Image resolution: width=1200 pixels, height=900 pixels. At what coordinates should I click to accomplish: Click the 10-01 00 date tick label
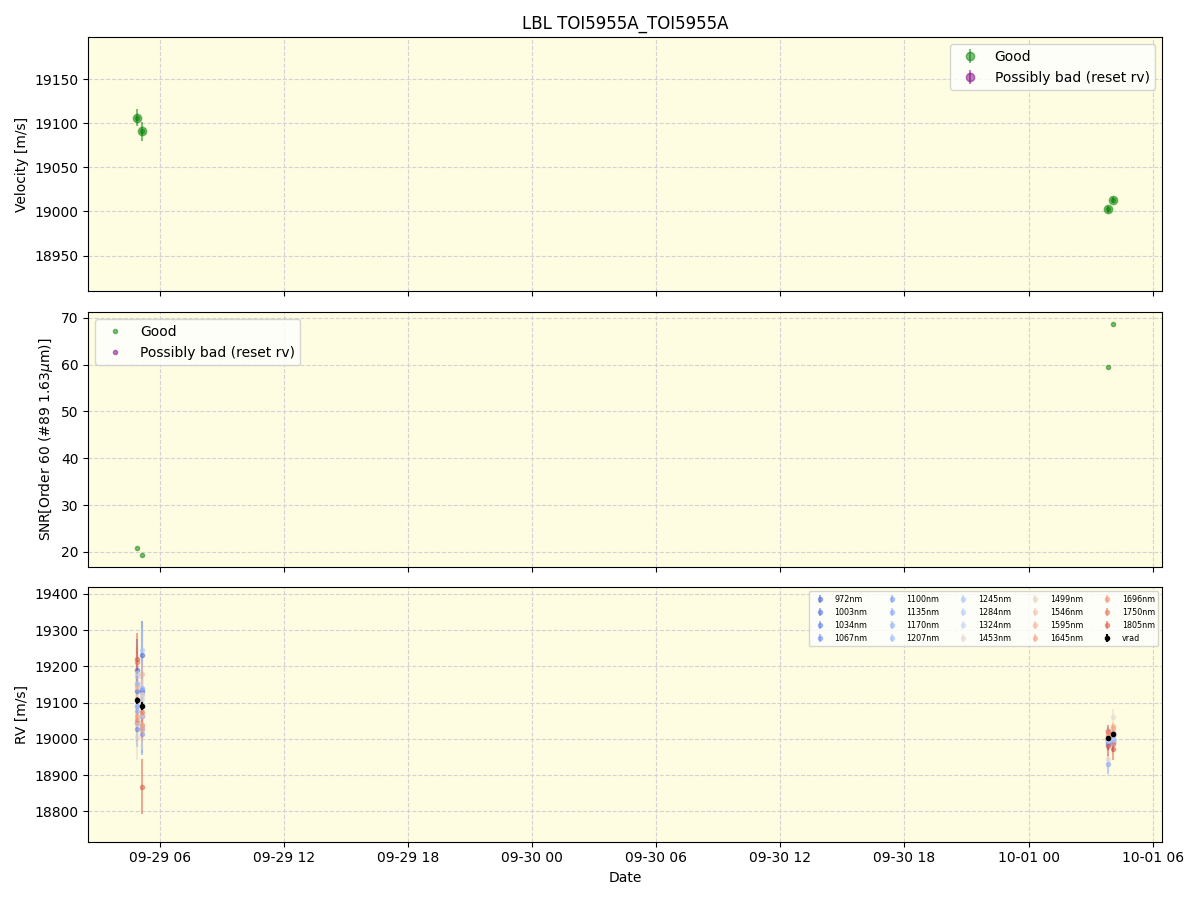pos(1029,856)
